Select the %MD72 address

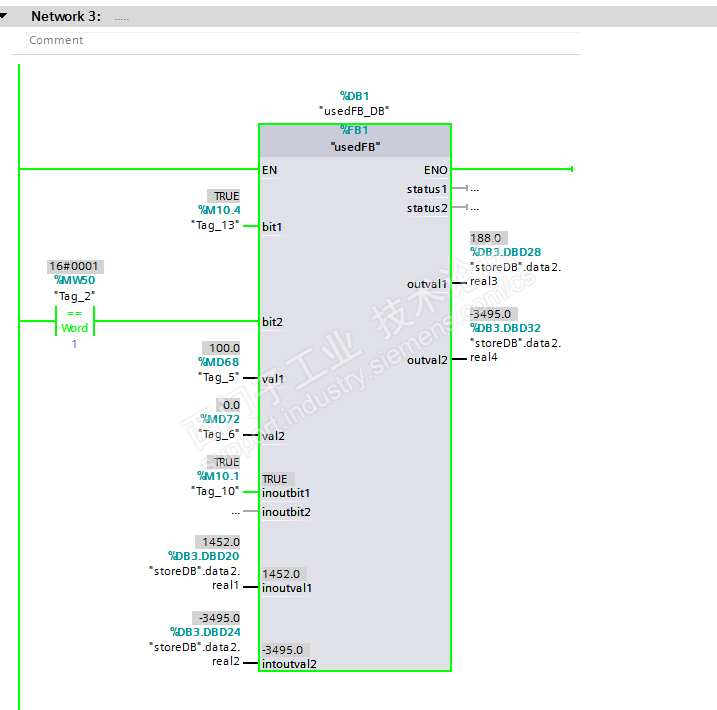[x=219, y=419]
